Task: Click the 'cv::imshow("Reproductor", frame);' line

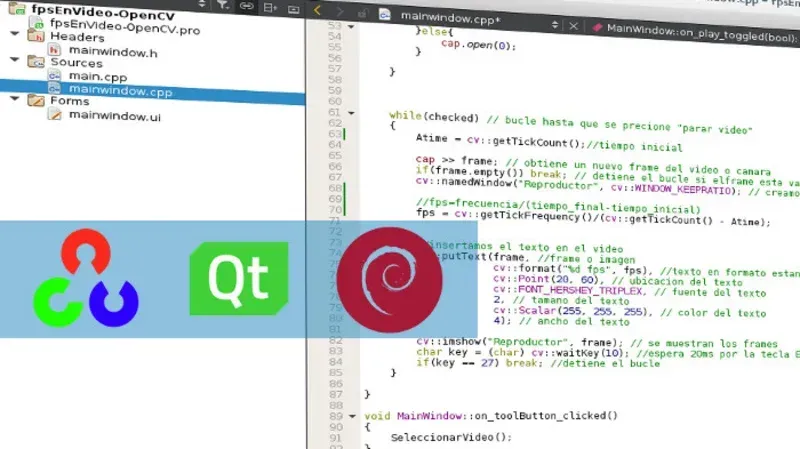Action: [519, 342]
